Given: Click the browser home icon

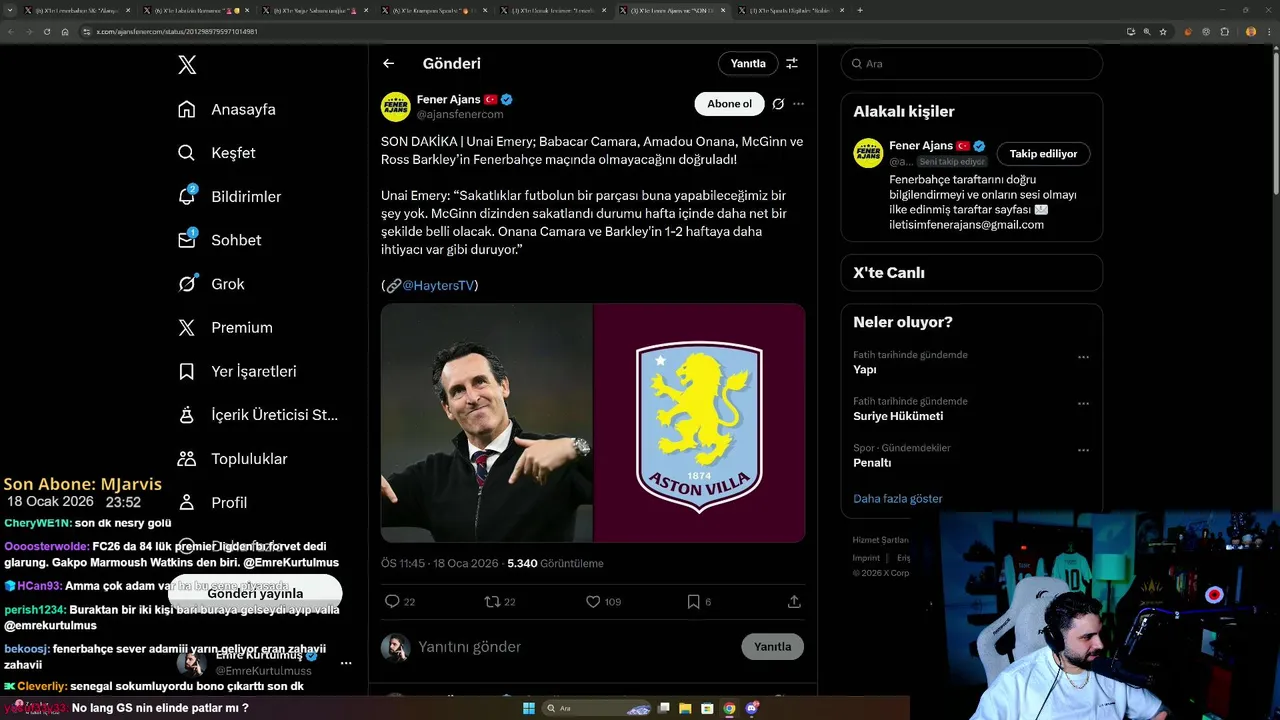Looking at the screenshot, I should (x=65, y=32).
